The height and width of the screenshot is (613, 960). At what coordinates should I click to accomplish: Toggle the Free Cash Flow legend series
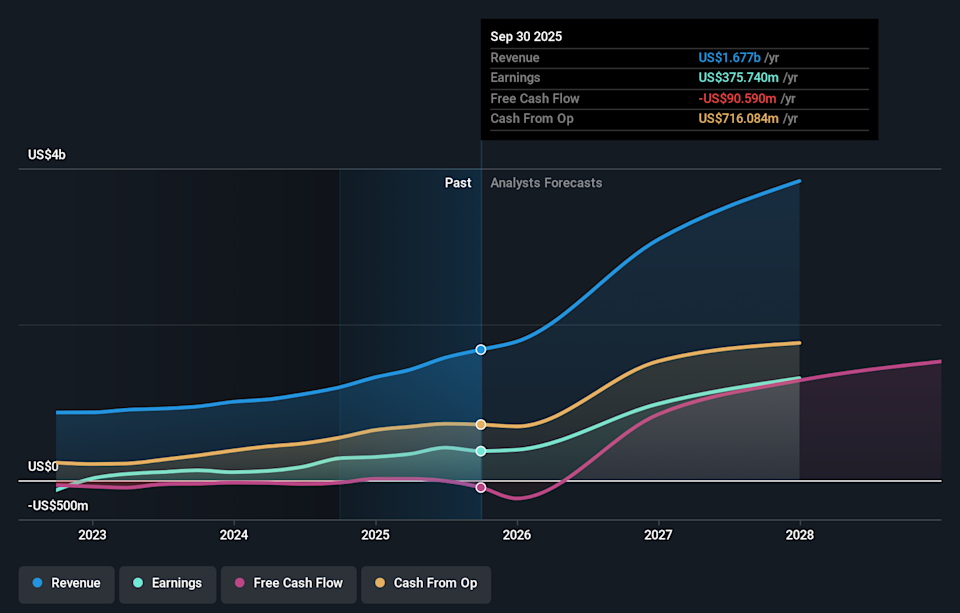(x=289, y=584)
